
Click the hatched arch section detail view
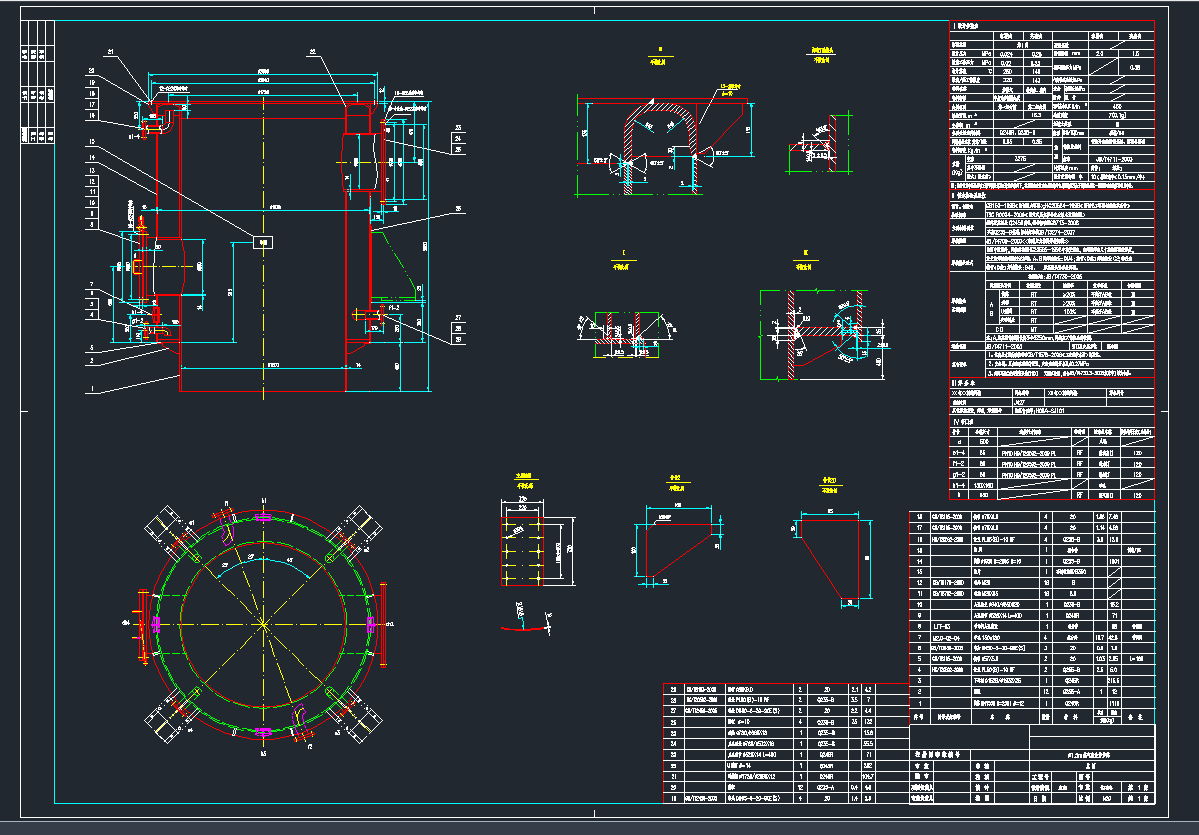coord(658,145)
